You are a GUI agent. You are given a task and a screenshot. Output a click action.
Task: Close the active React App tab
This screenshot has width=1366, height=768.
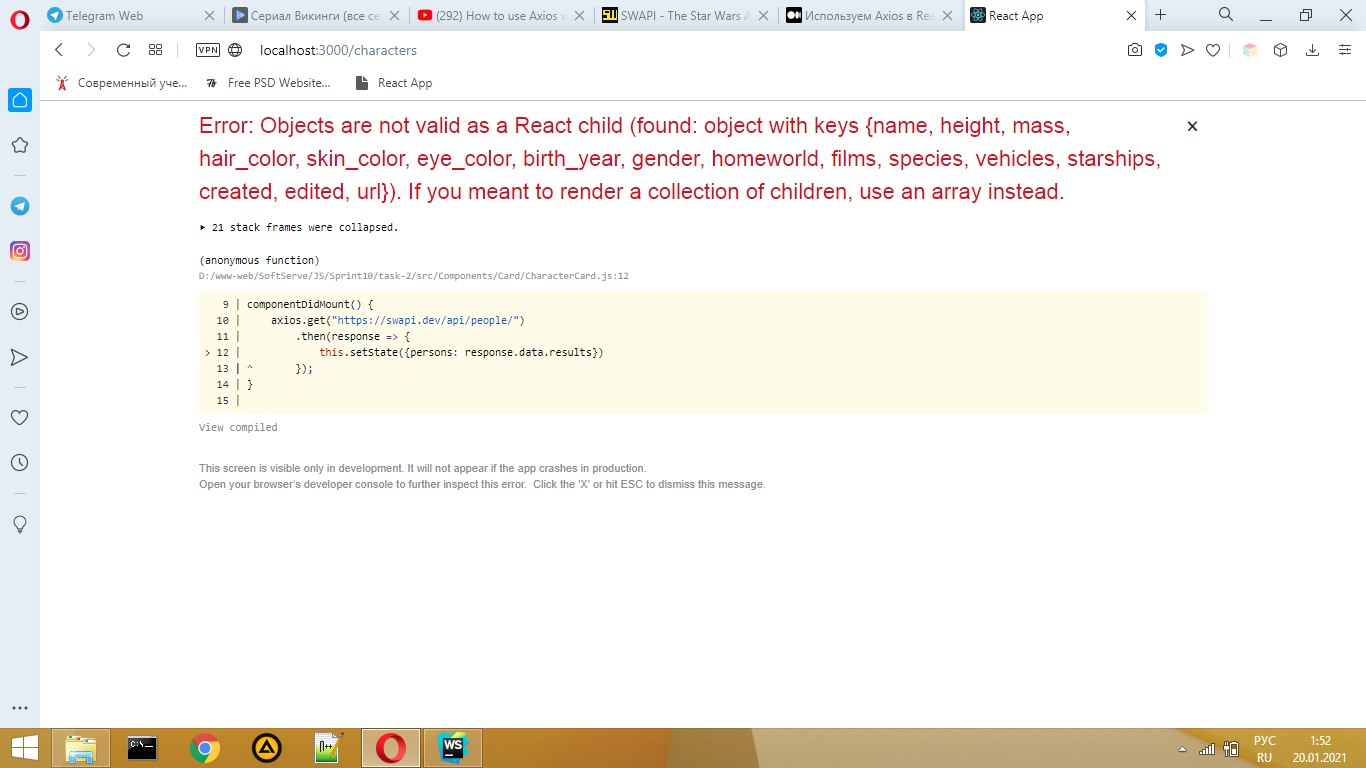click(x=1132, y=16)
